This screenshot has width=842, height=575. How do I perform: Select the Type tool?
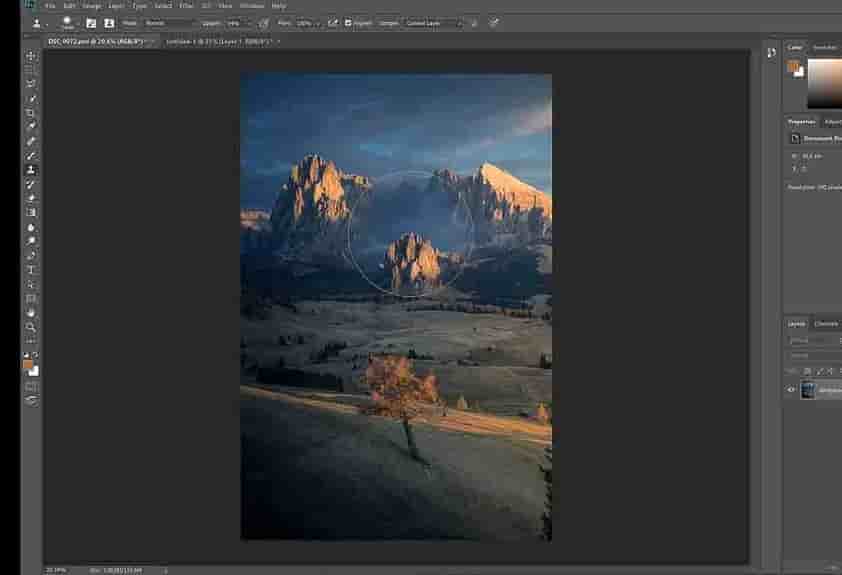coord(31,270)
